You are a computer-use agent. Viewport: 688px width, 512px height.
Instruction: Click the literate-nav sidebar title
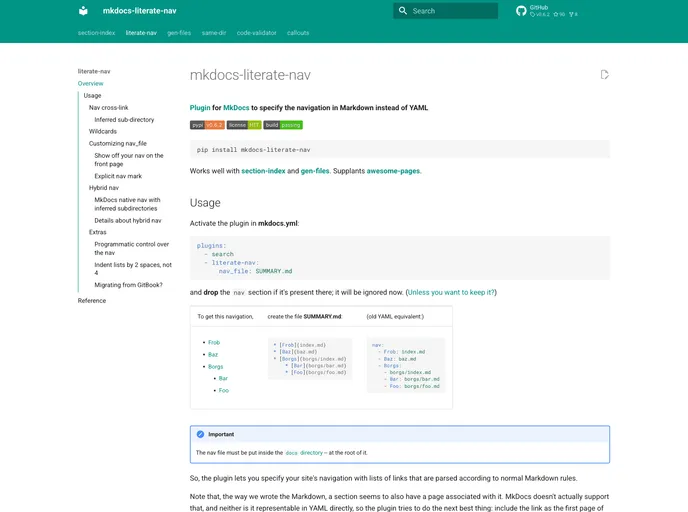94,71
